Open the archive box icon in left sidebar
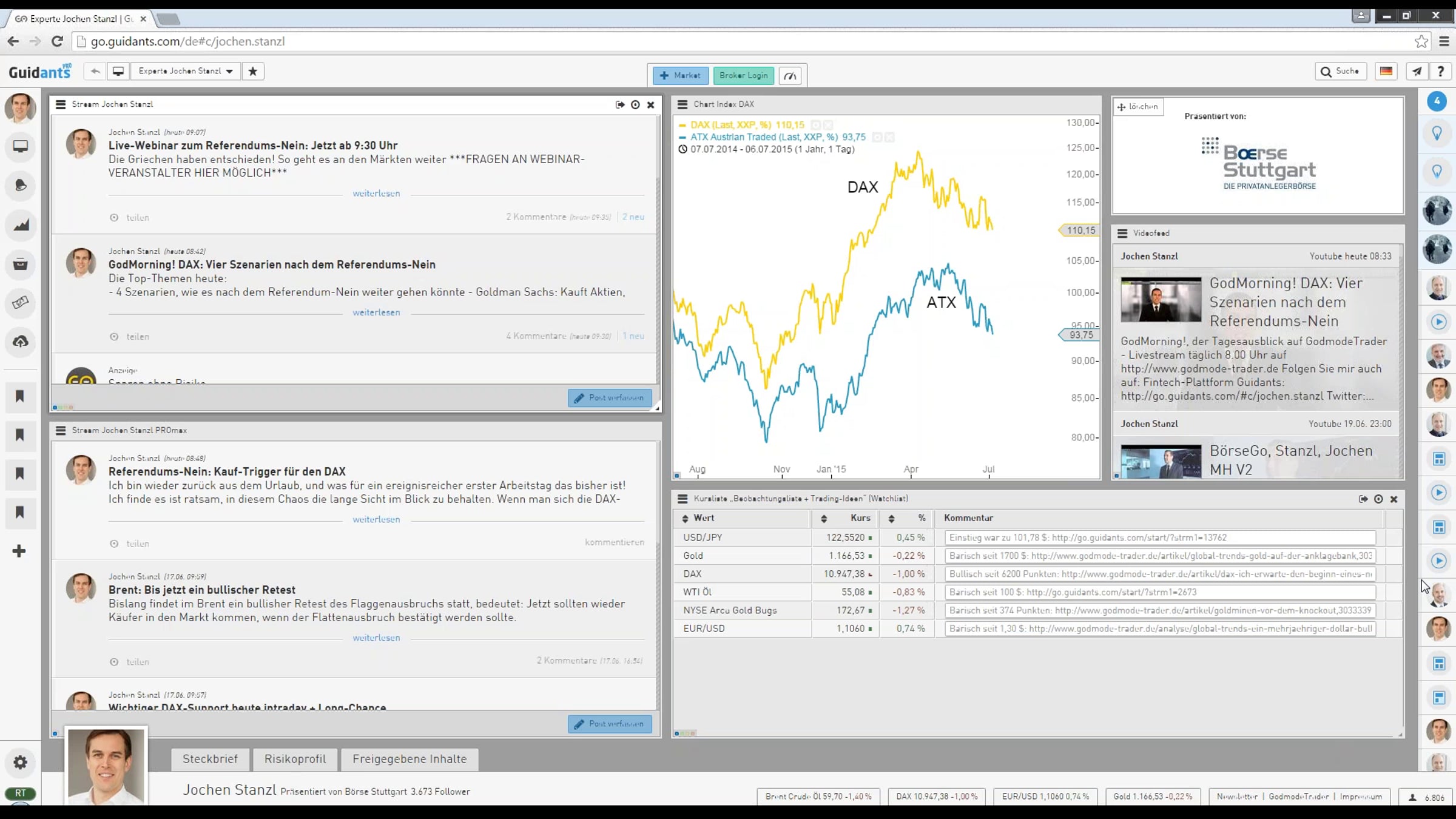 [x=21, y=264]
